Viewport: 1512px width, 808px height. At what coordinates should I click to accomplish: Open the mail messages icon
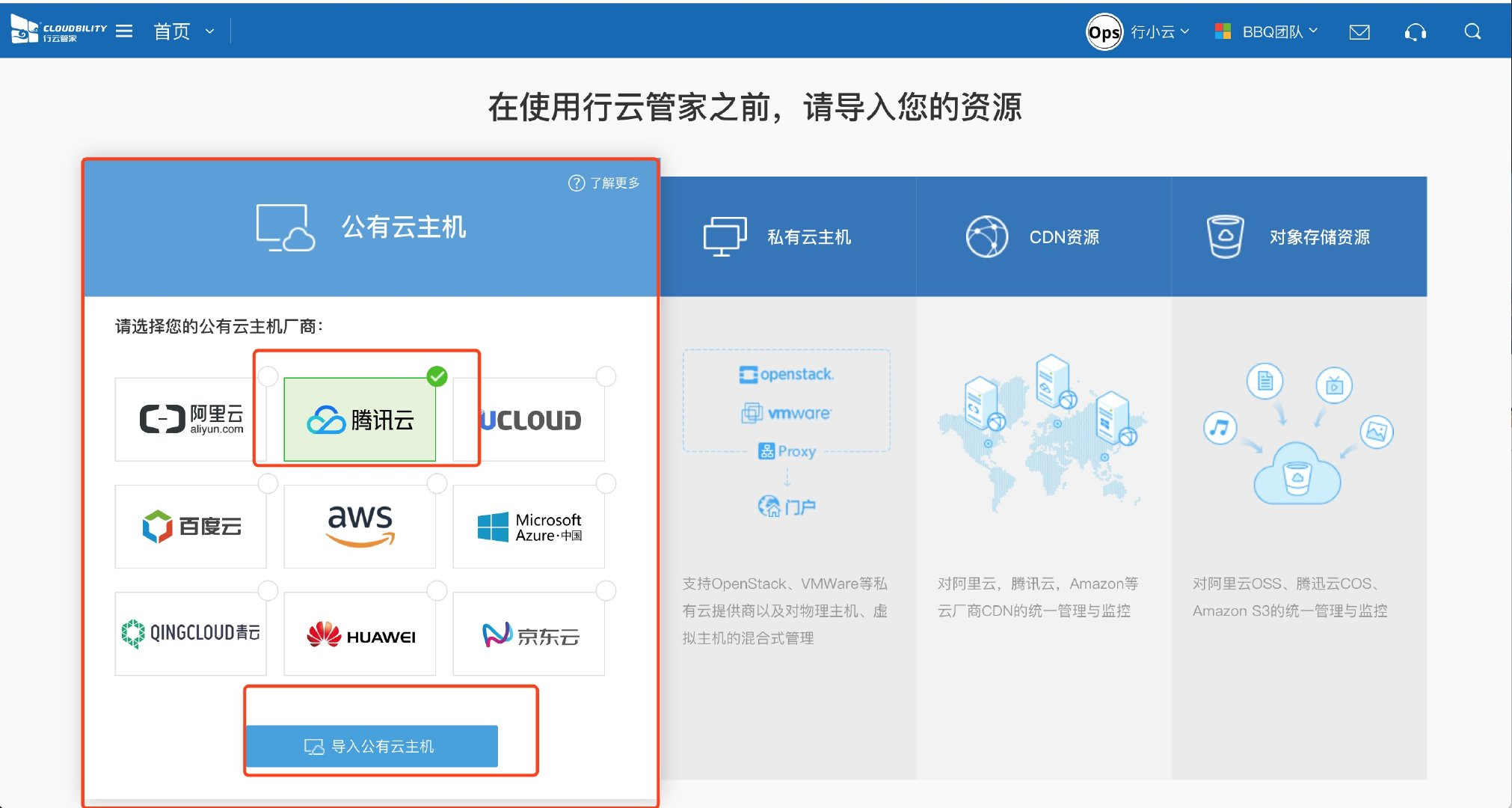(x=1359, y=31)
